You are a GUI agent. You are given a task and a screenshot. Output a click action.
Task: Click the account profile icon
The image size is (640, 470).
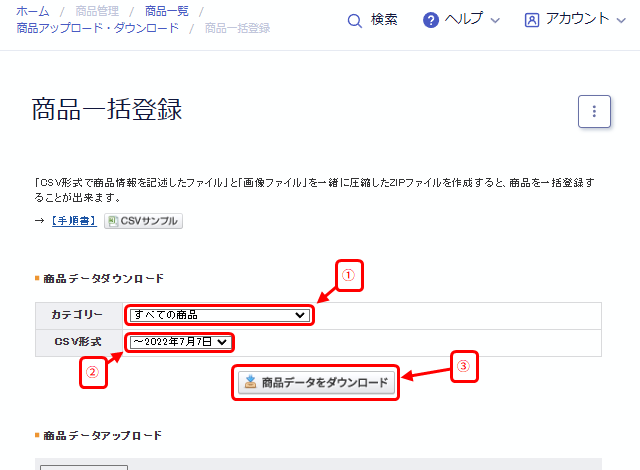point(531,20)
